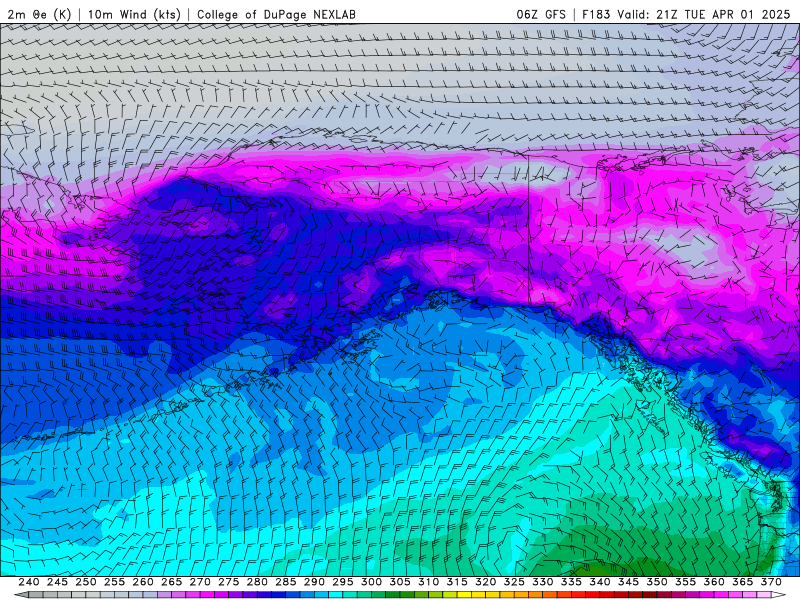Select the 255 label on the color scale
This screenshot has height=600, width=800.
(114, 582)
